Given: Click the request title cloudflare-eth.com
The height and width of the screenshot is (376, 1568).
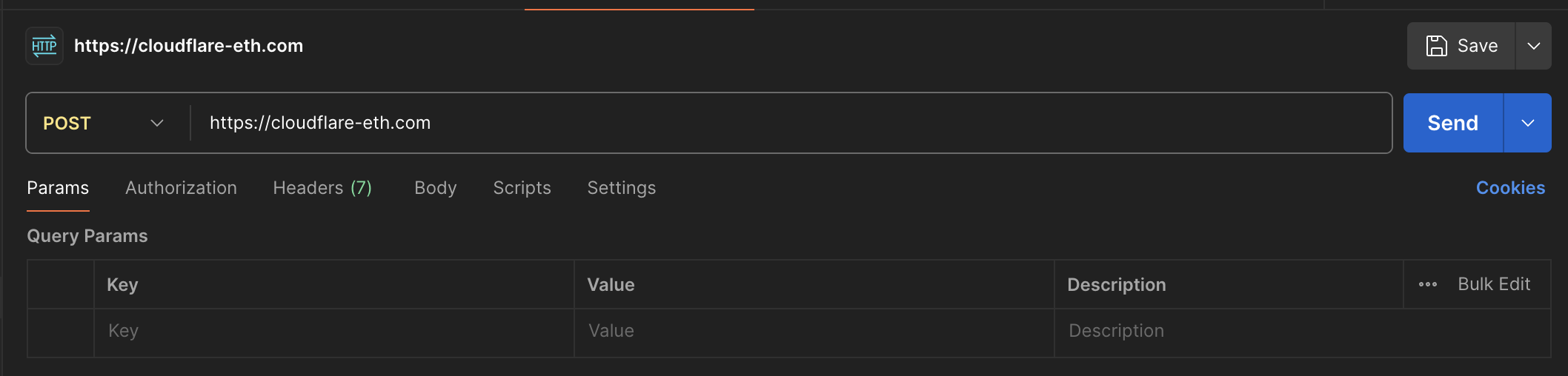Looking at the screenshot, I should [x=188, y=46].
